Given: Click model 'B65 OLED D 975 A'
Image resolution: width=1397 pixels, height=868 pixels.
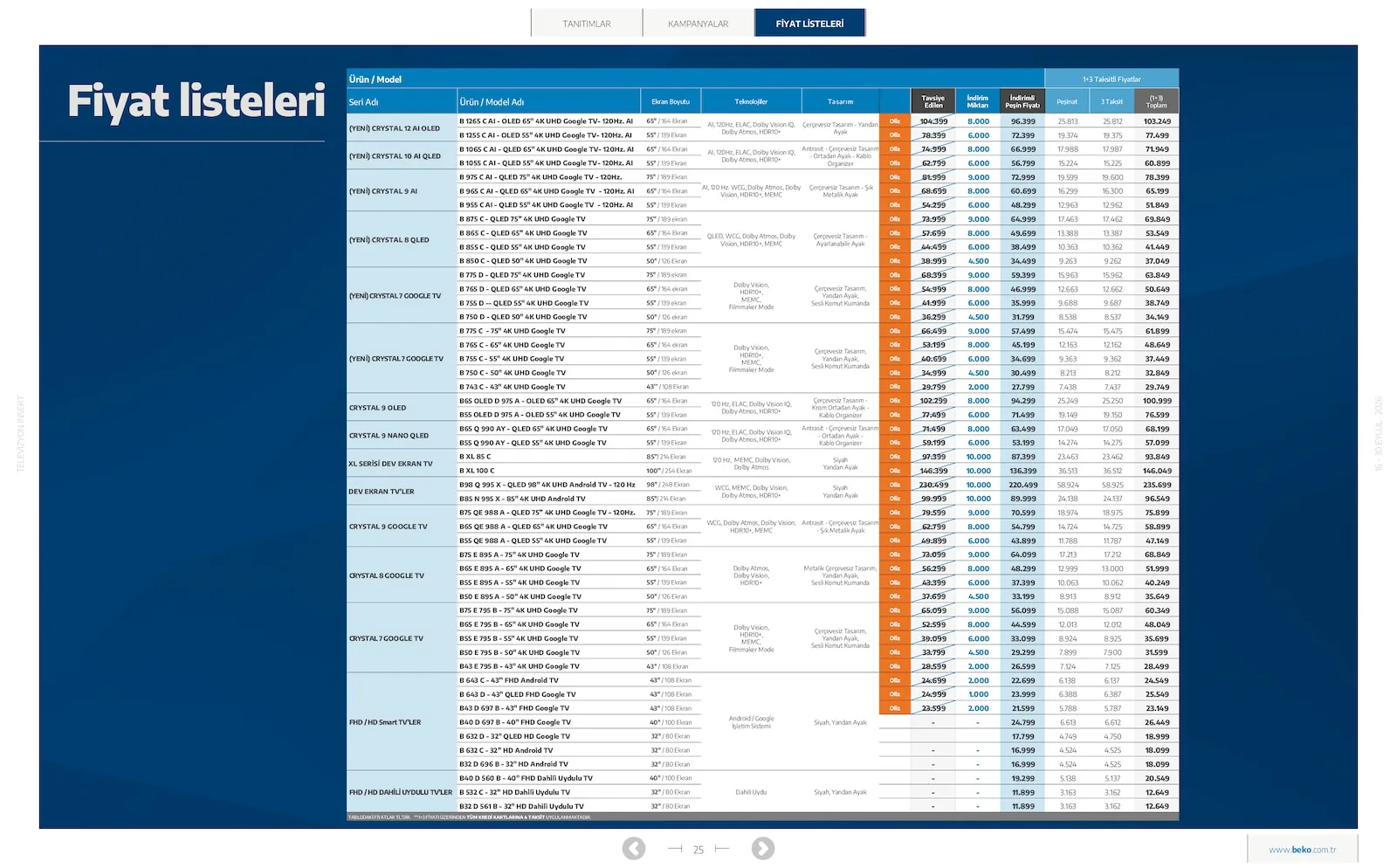Looking at the screenshot, I should 540,401.
